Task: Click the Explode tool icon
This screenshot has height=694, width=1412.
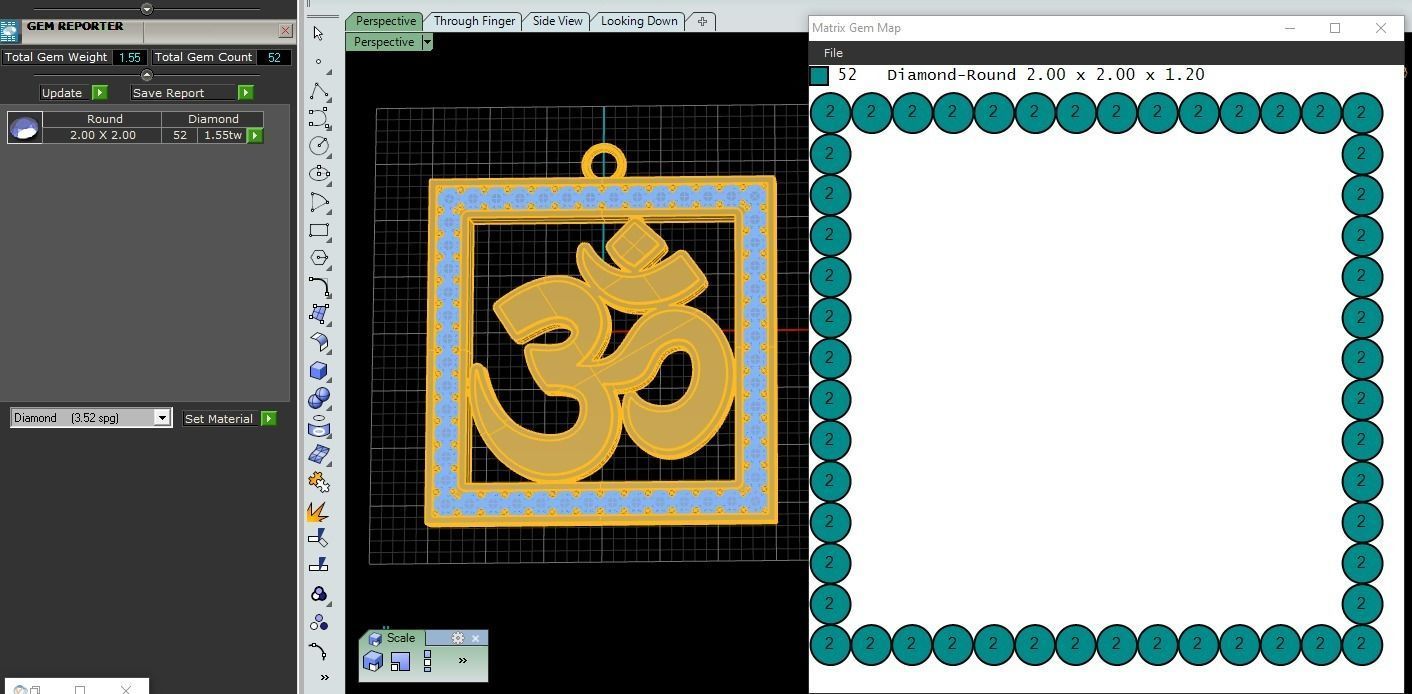Action: click(x=318, y=511)
